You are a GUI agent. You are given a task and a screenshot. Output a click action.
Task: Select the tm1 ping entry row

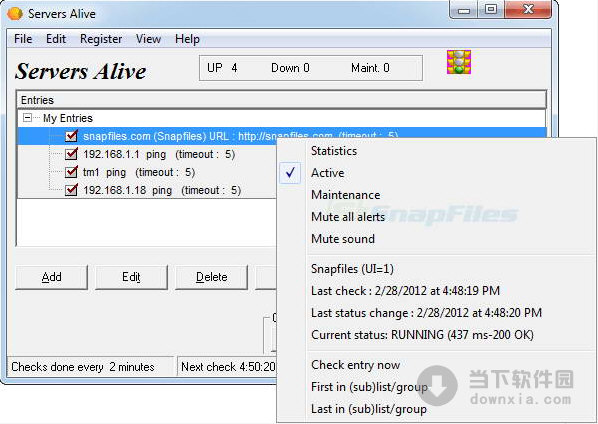coord(139,172)
